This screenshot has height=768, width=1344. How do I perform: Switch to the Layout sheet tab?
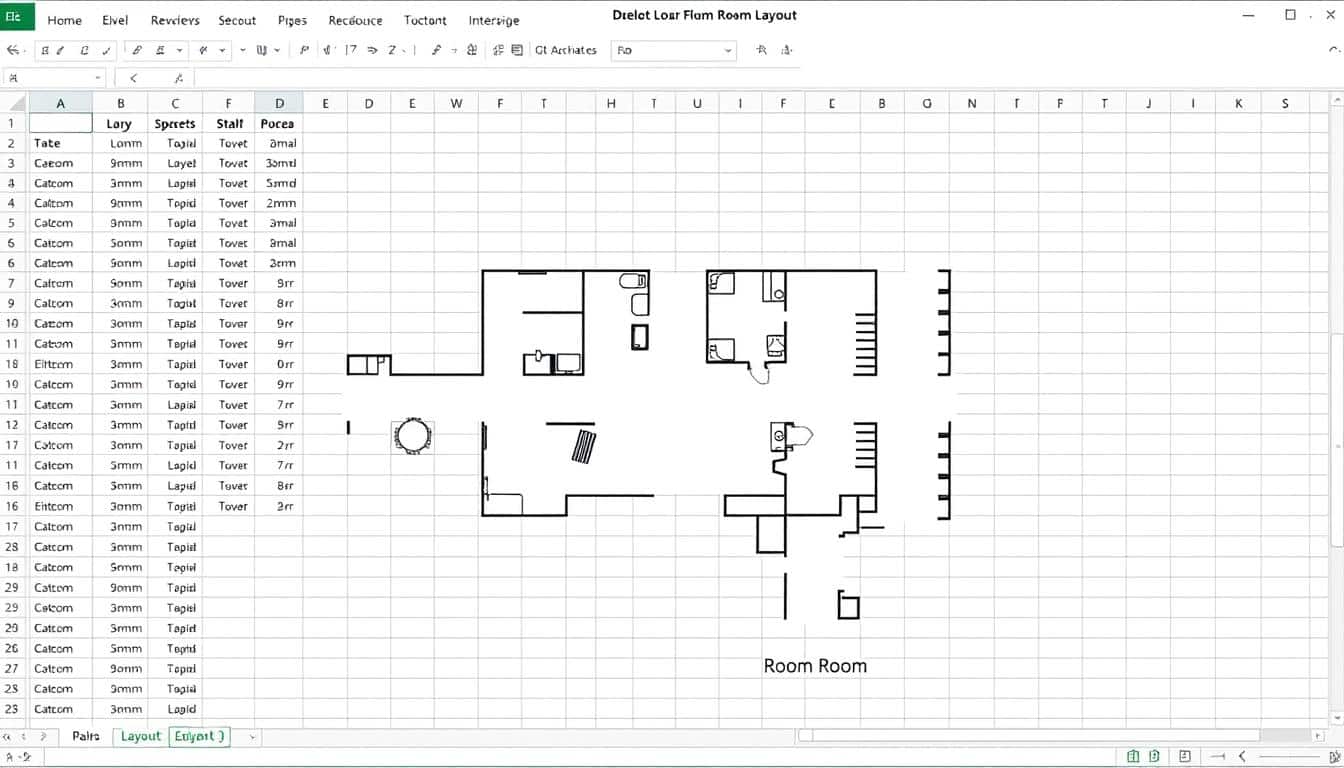click(140, 736)
